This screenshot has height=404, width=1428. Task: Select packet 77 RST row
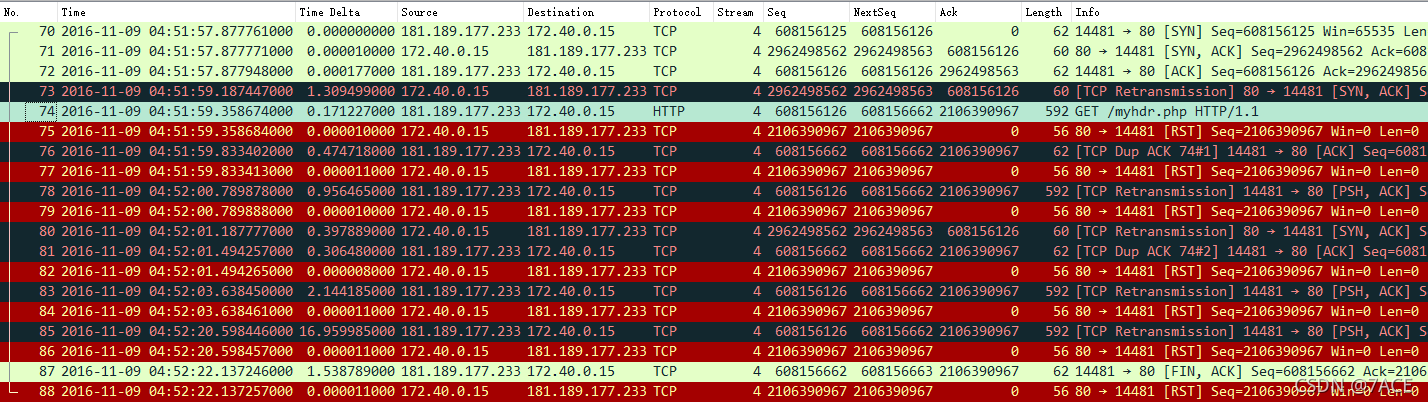[x=714, y=171]
